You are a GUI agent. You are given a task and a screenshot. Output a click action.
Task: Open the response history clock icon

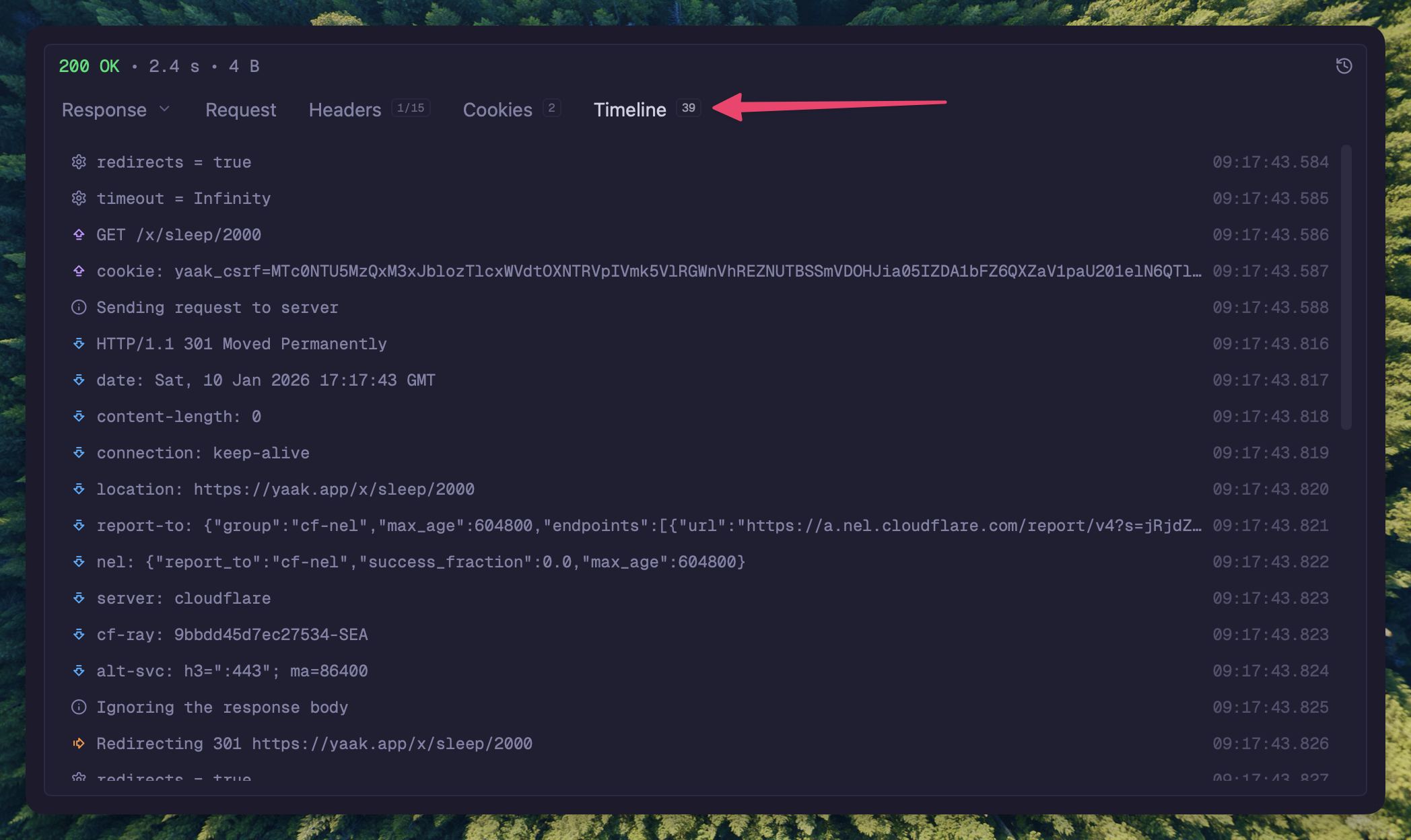(x=1344, y=66)
